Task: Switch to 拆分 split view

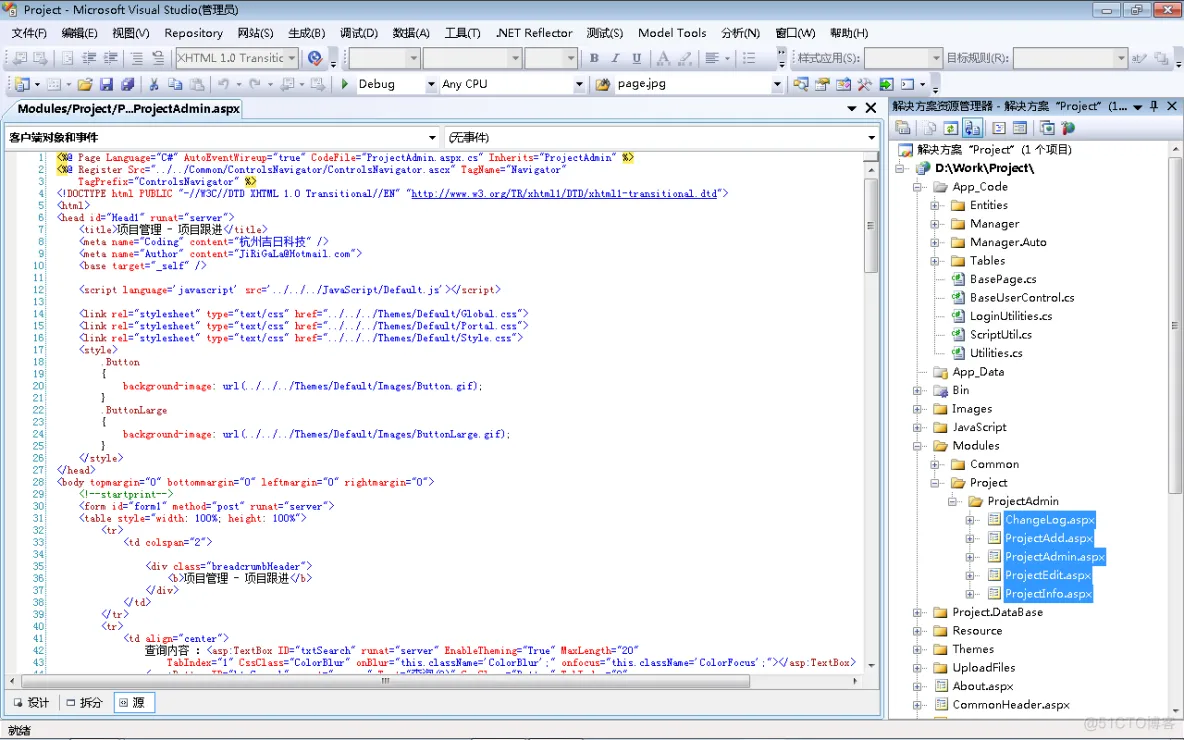Action: 84,703
